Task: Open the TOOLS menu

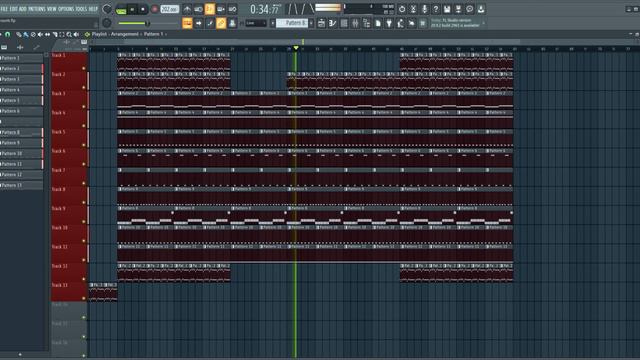Action: pos(81,9)
